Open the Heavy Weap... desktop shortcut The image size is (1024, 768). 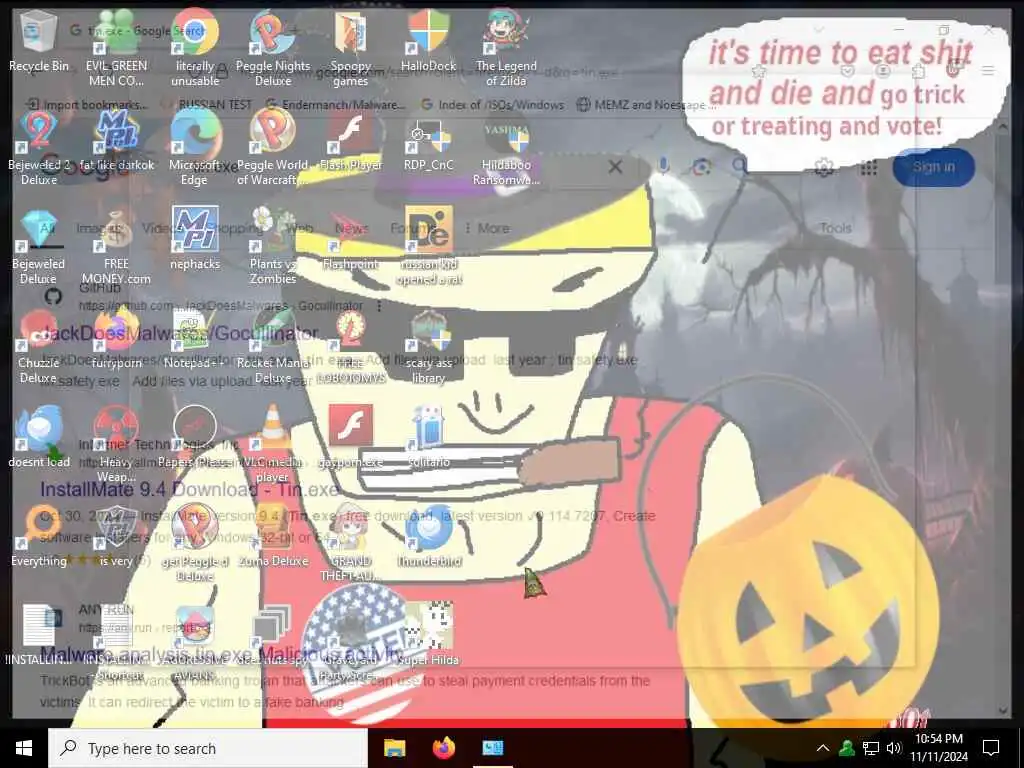tap(116, 444)
